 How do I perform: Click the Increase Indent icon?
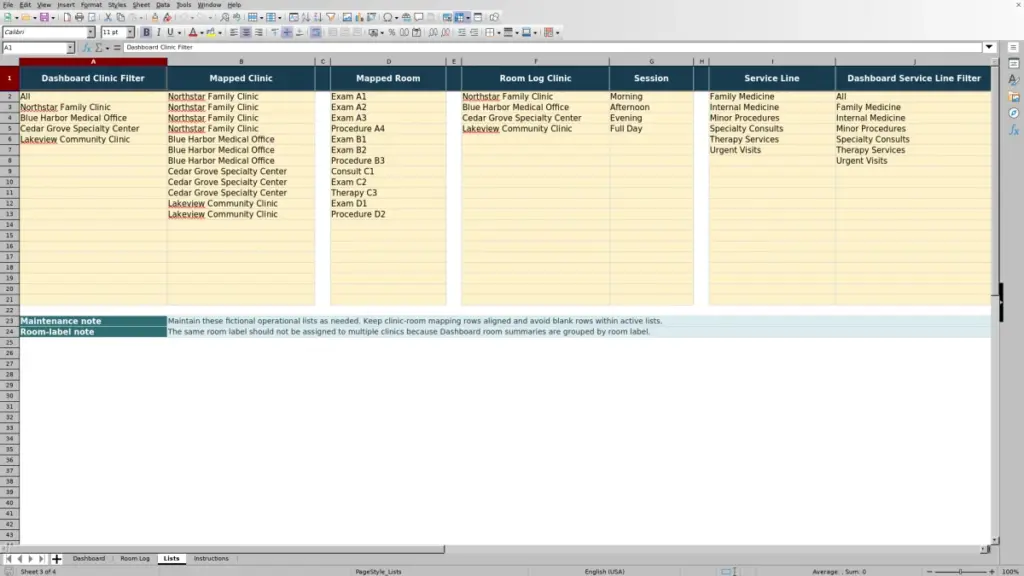462,33
